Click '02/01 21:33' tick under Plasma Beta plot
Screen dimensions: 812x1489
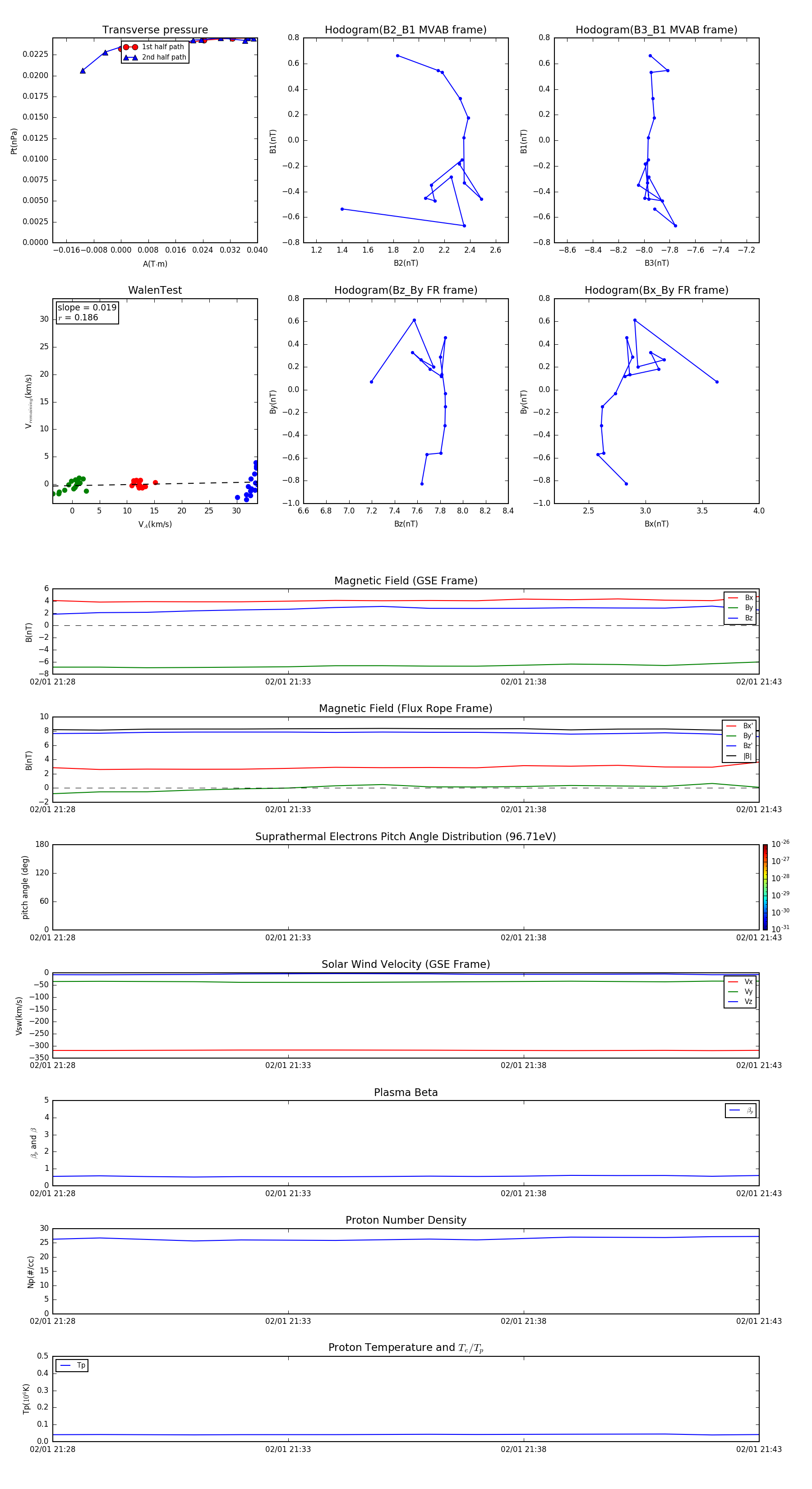tap(288, 1193)
